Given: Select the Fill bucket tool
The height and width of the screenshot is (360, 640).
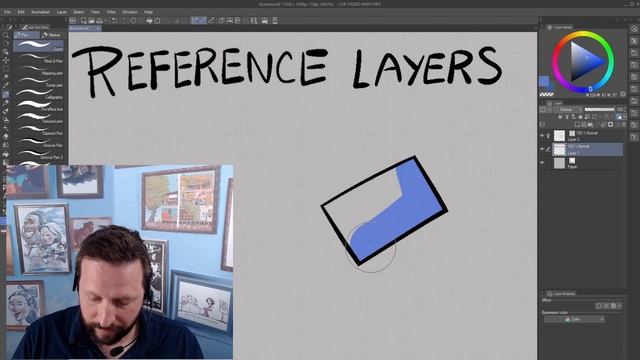Looking at the screenshot, I should pyautogui.click(x=5, y=154).
